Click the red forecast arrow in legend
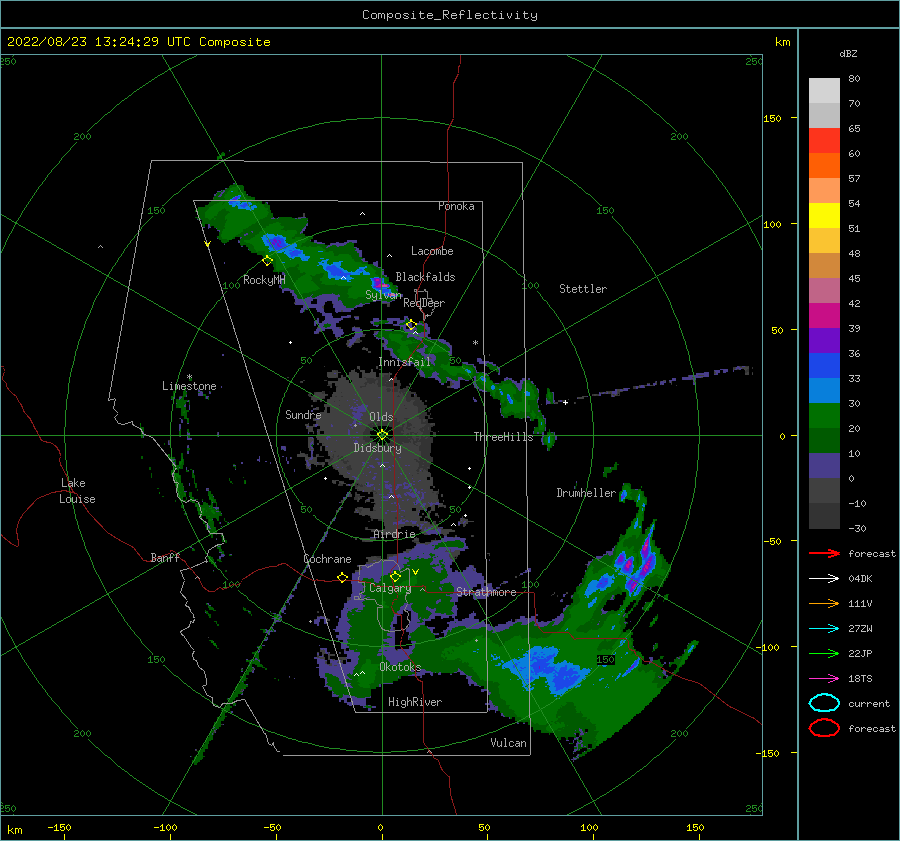900x841 pixels. [824, 553]
